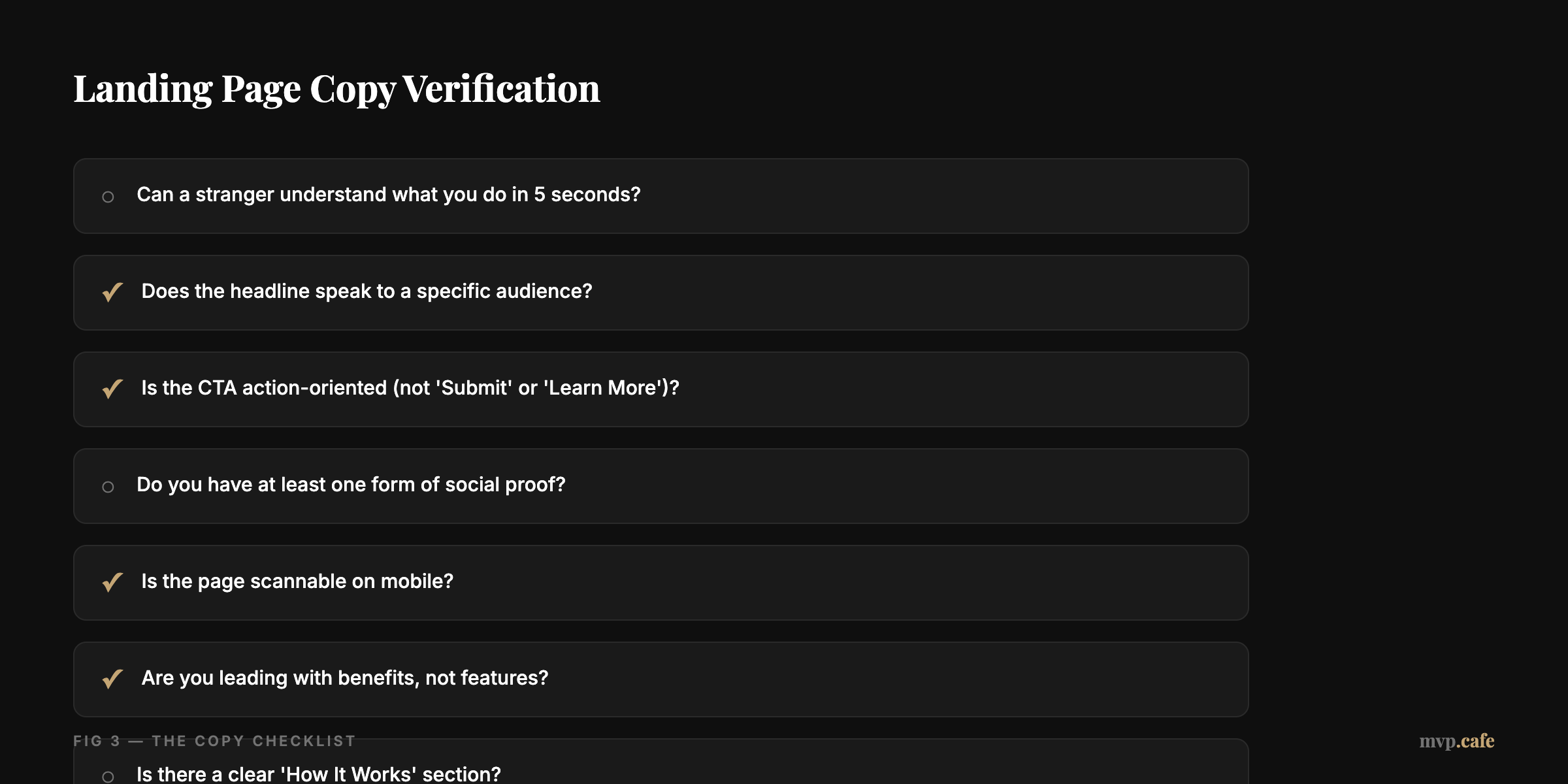Image resolution: width=1568 pixels, height=784 pixels.
Task: Check 'Is there a clear How It Works section?'
Action: pyautogui.click(x=108, y=776)
